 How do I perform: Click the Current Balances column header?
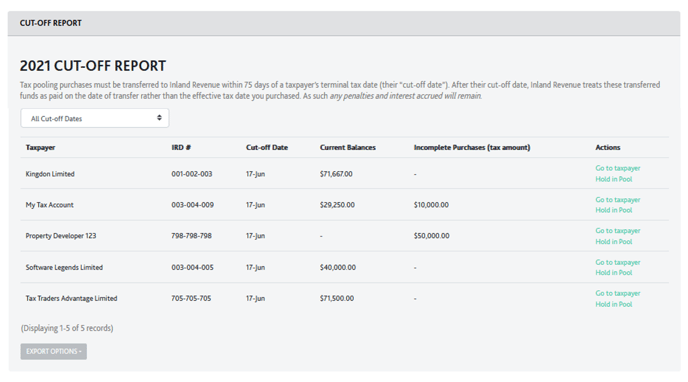click(x=348, y=147)
